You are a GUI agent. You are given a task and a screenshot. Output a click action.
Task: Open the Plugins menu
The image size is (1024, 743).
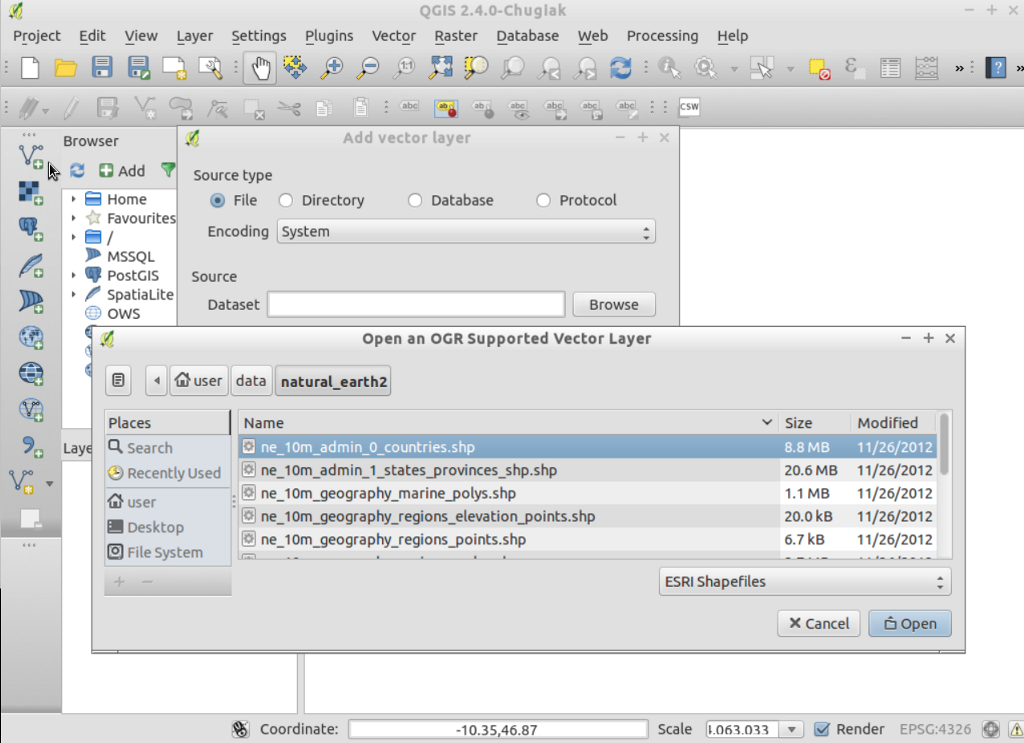(329, 36)
